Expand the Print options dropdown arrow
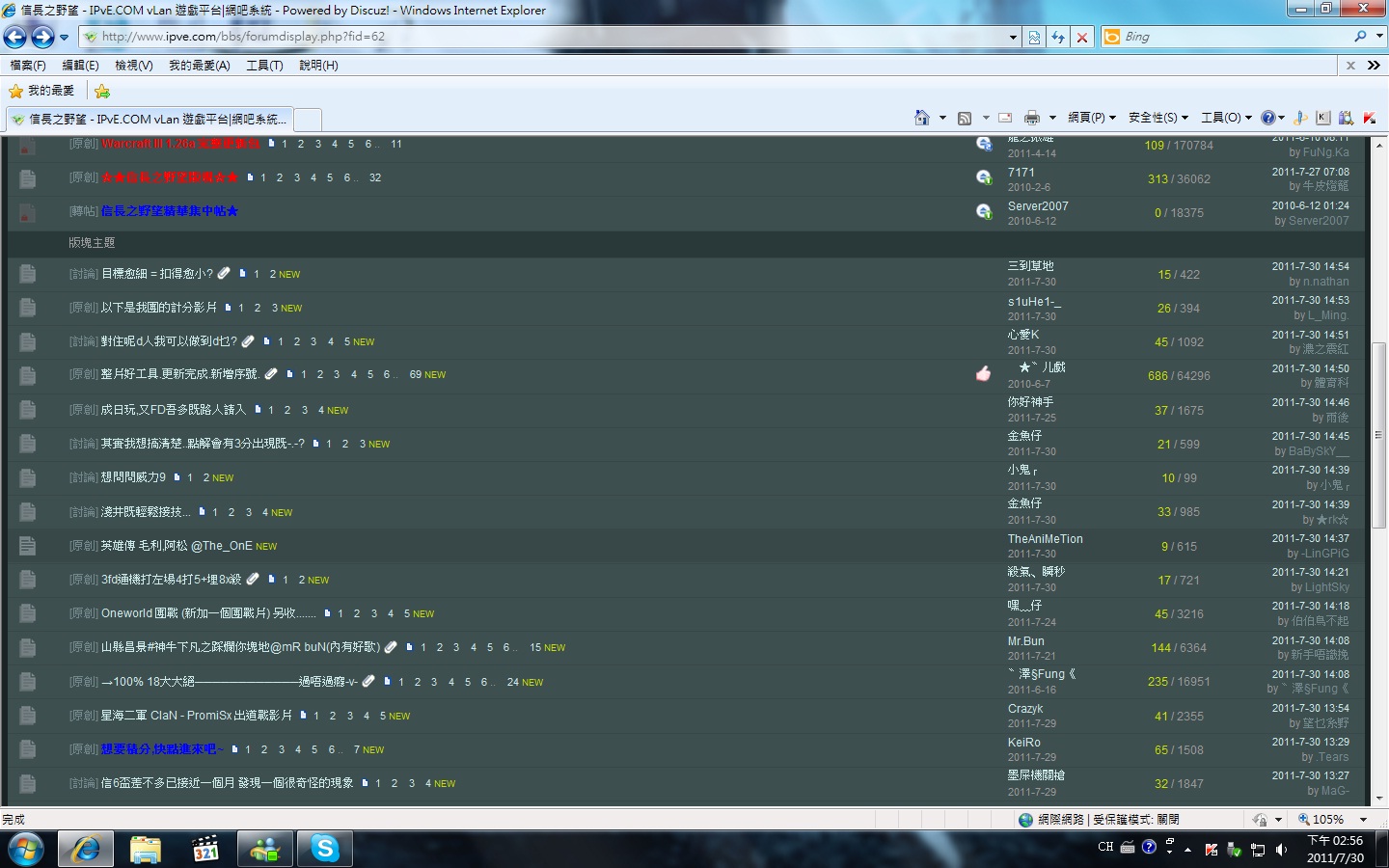 (1052, 118)
